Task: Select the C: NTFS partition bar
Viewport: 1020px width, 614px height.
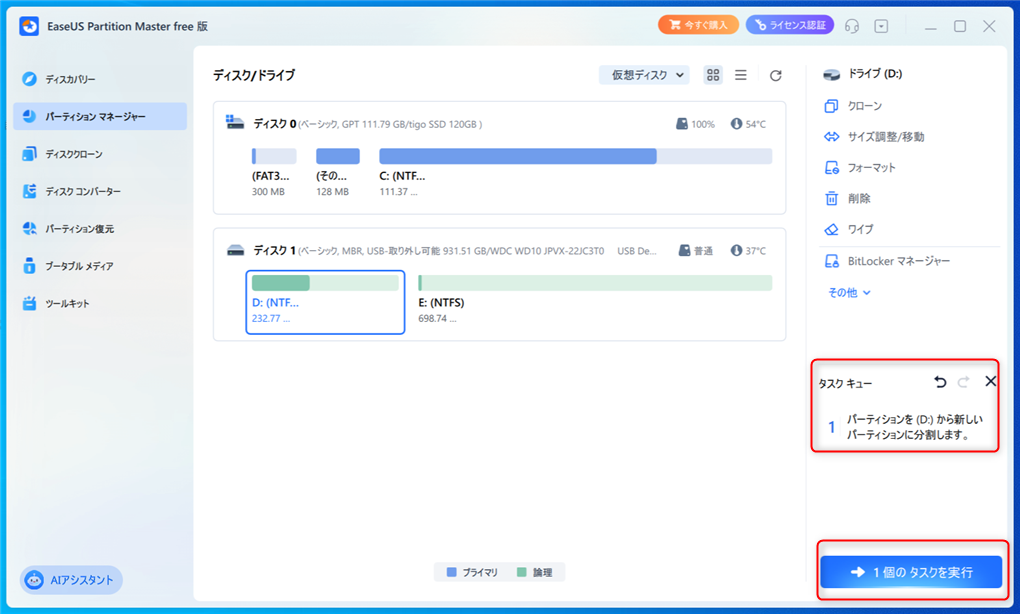Action: (x=575, y=156)
